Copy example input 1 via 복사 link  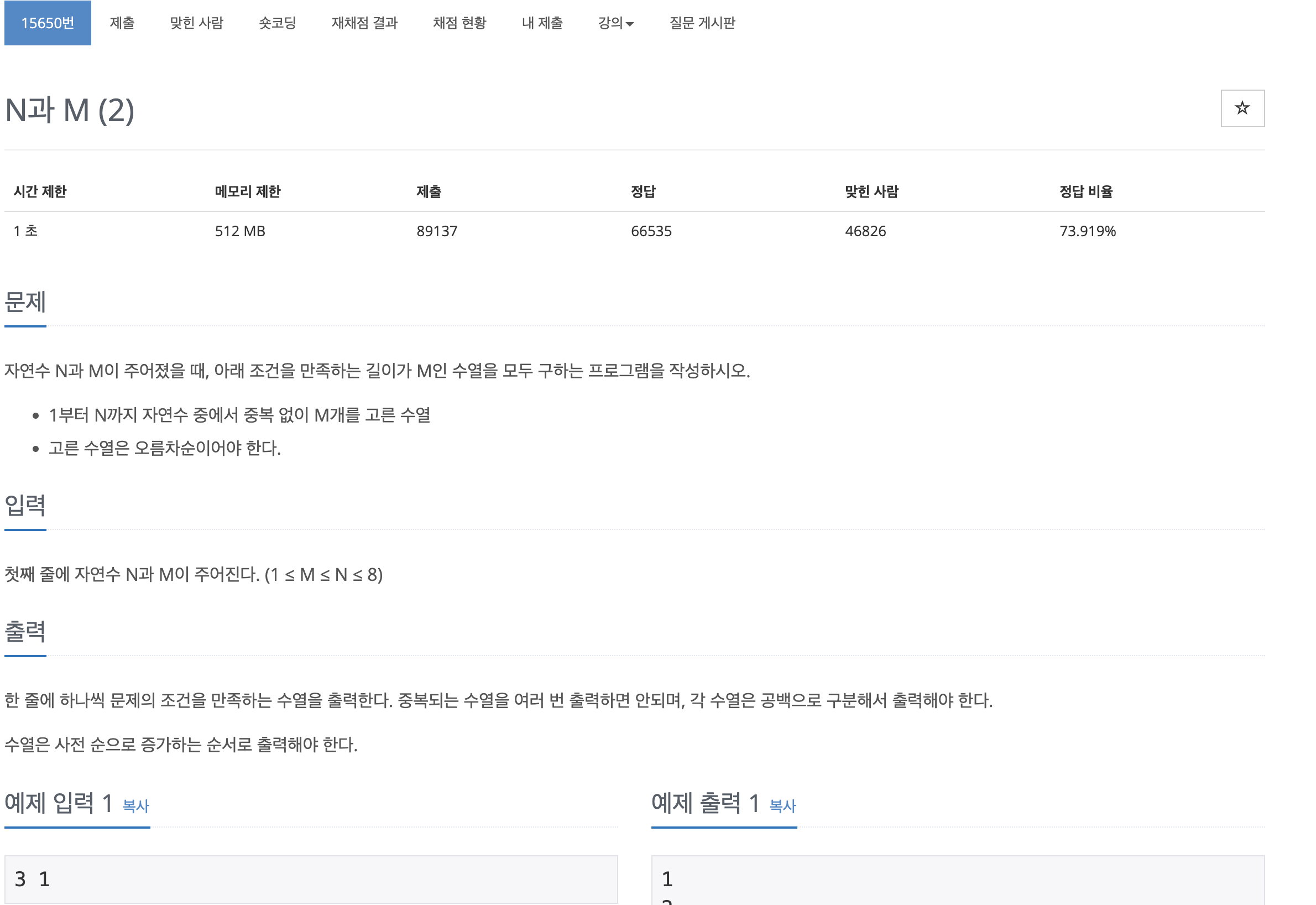(136, 806)
